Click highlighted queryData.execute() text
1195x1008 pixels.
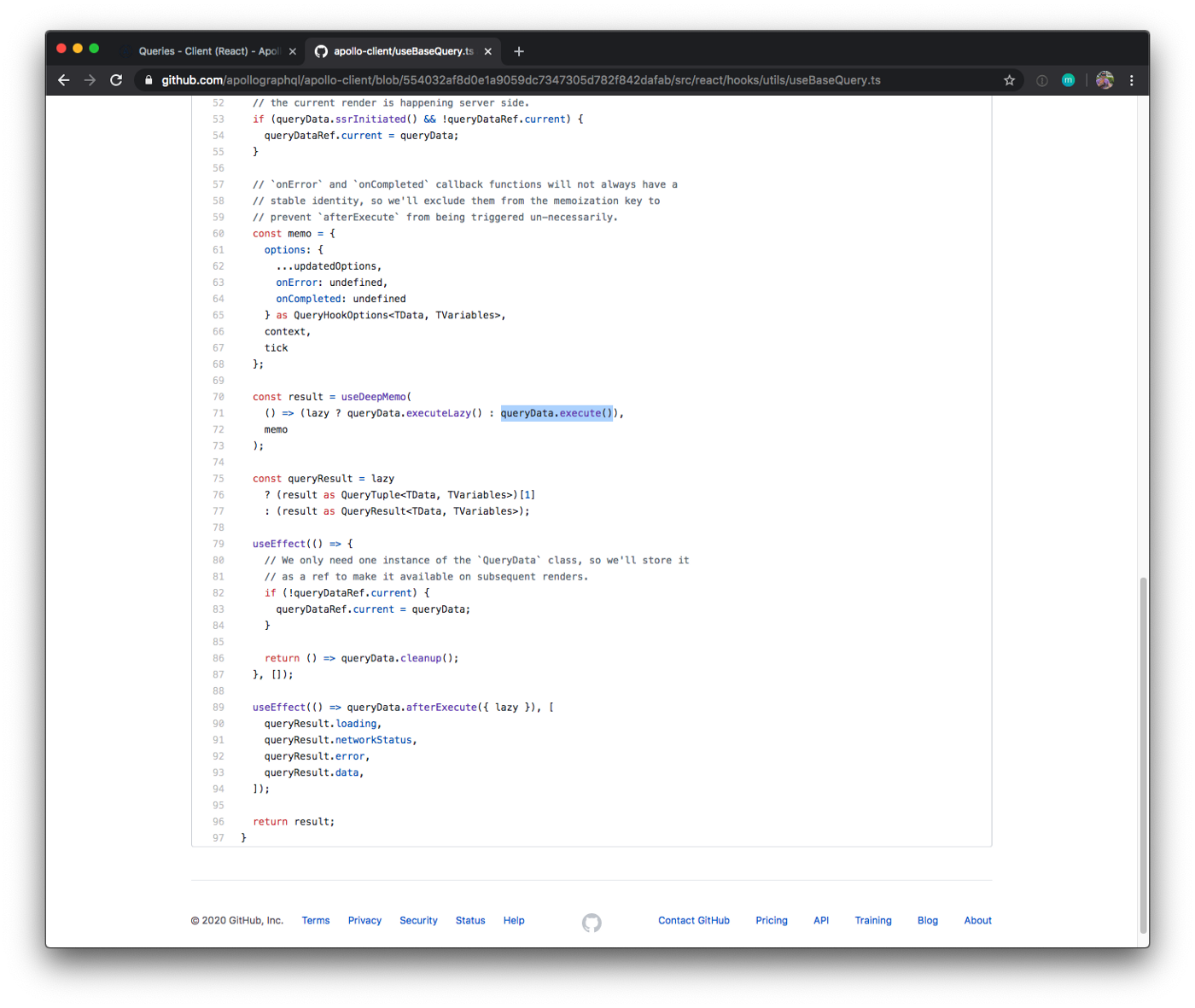coord(557,413)
